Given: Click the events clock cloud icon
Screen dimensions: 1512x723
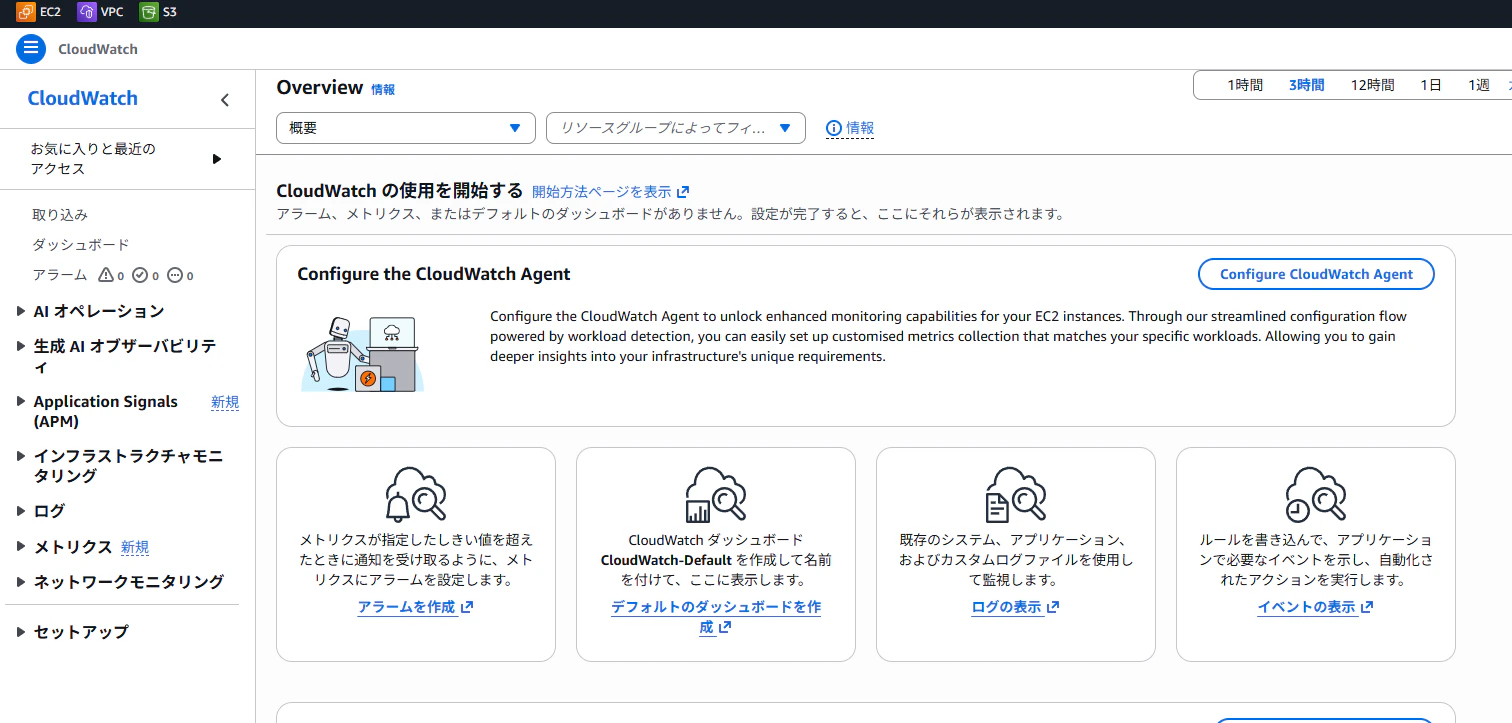Looking at the screenshot, I should tap(1315, 494).
